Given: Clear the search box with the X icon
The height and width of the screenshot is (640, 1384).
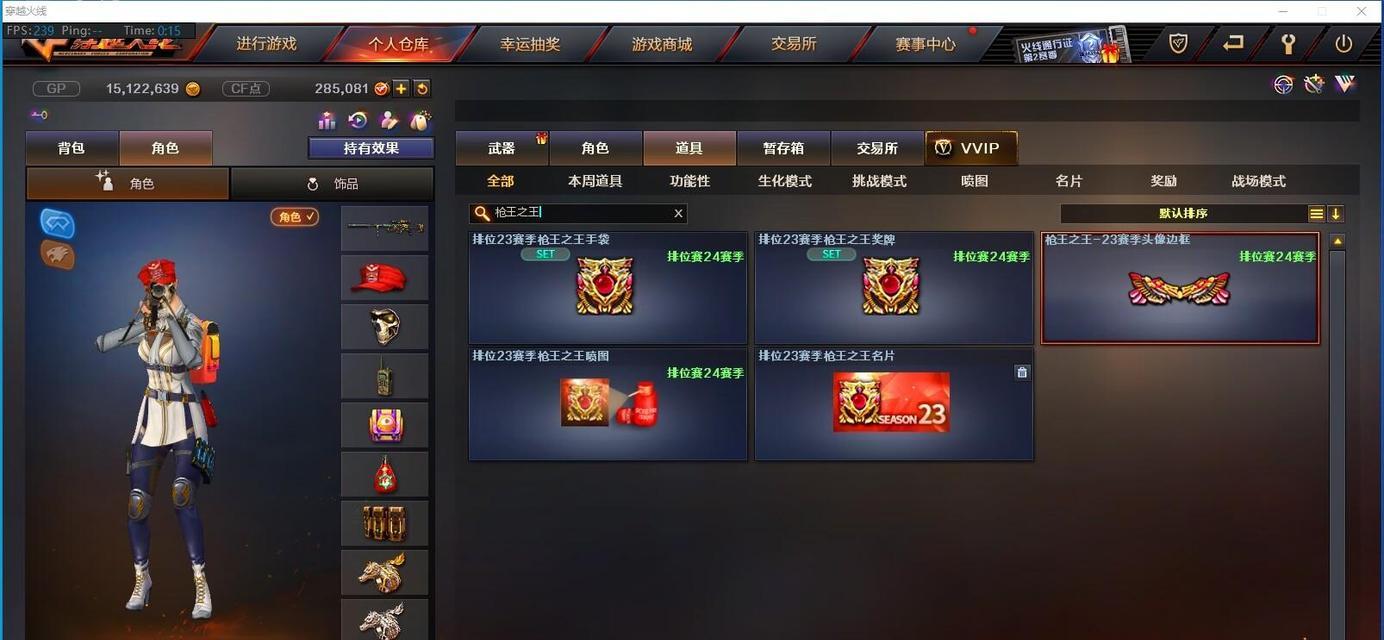Looking at the screenshot, I should (x=678, y=213).
